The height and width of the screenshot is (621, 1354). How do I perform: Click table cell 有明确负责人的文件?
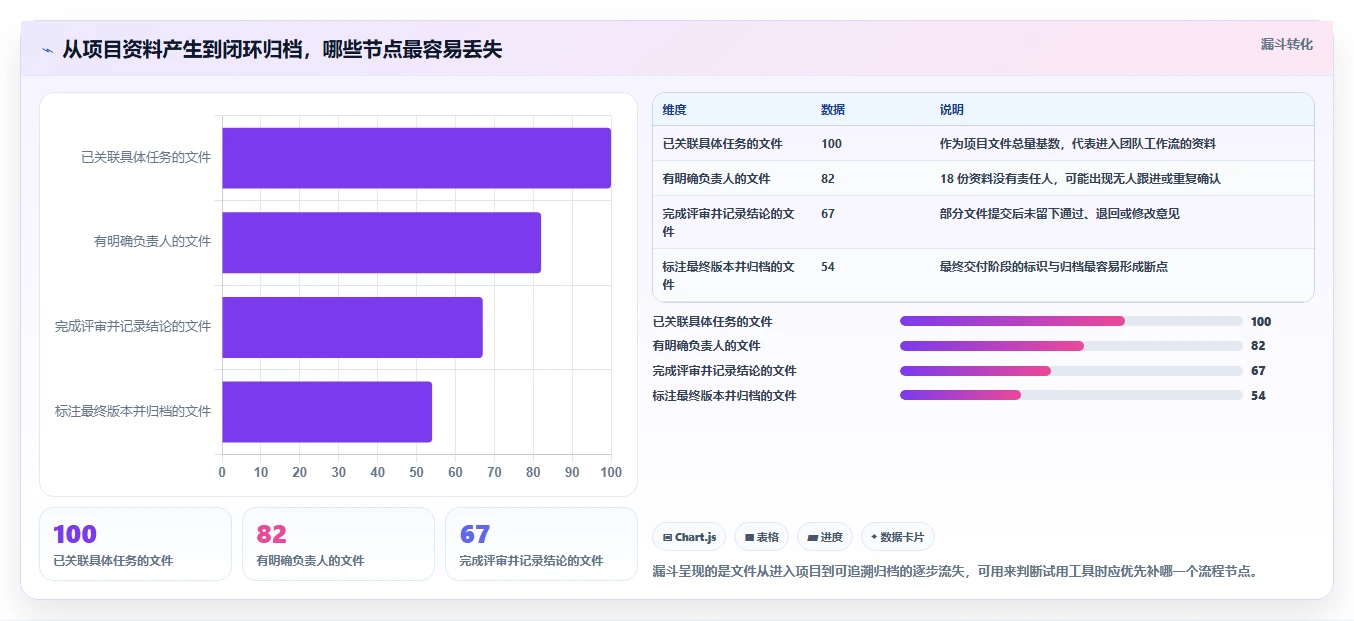(x=717, y=179)
